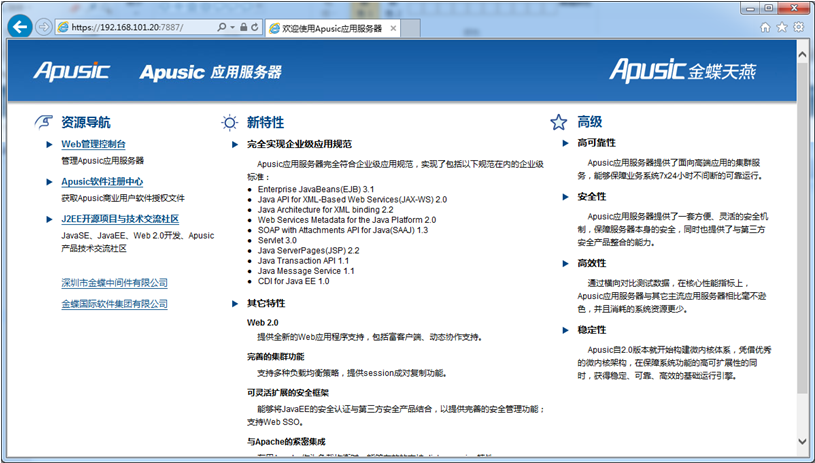Viewport: 815px width, 463px height.
Task: Click the 与Apache的紧密集成 subheading
Action: pos(286,442)
